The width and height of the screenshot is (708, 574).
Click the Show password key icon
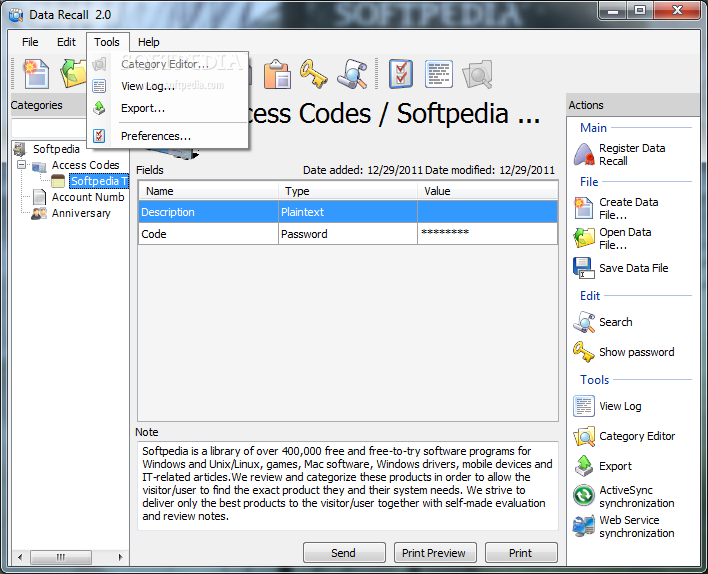[584, 352]
